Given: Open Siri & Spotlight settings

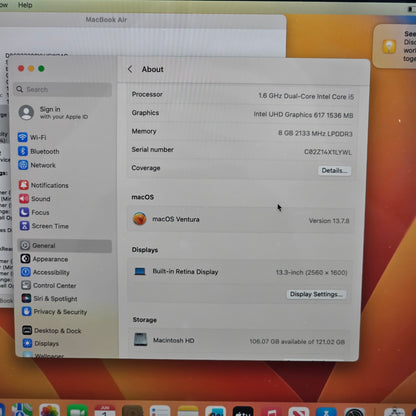Looking at the screenshot, I should (49, 299).
